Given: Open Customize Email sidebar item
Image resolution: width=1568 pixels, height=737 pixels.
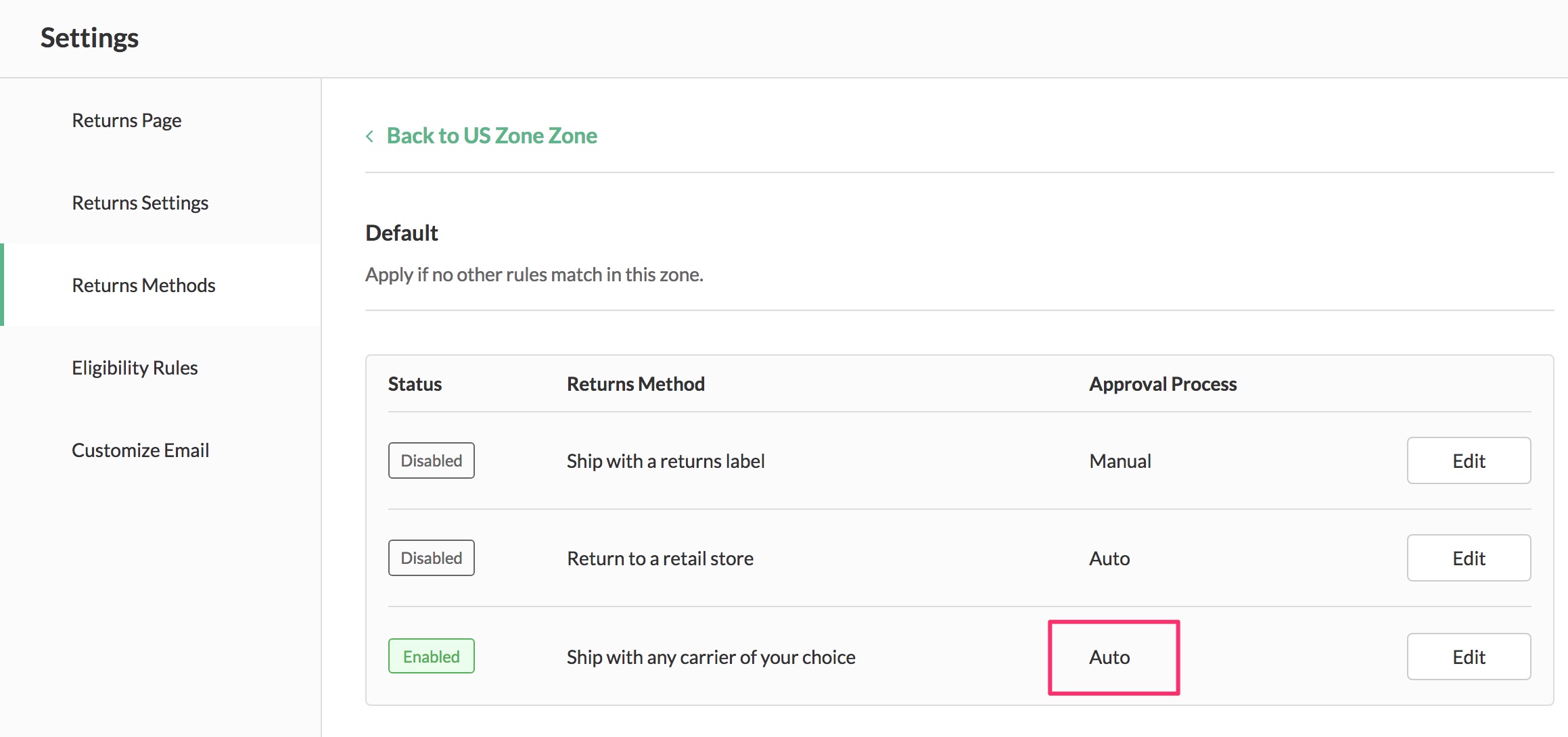Looking at the screenshot, I should (140, 450).
